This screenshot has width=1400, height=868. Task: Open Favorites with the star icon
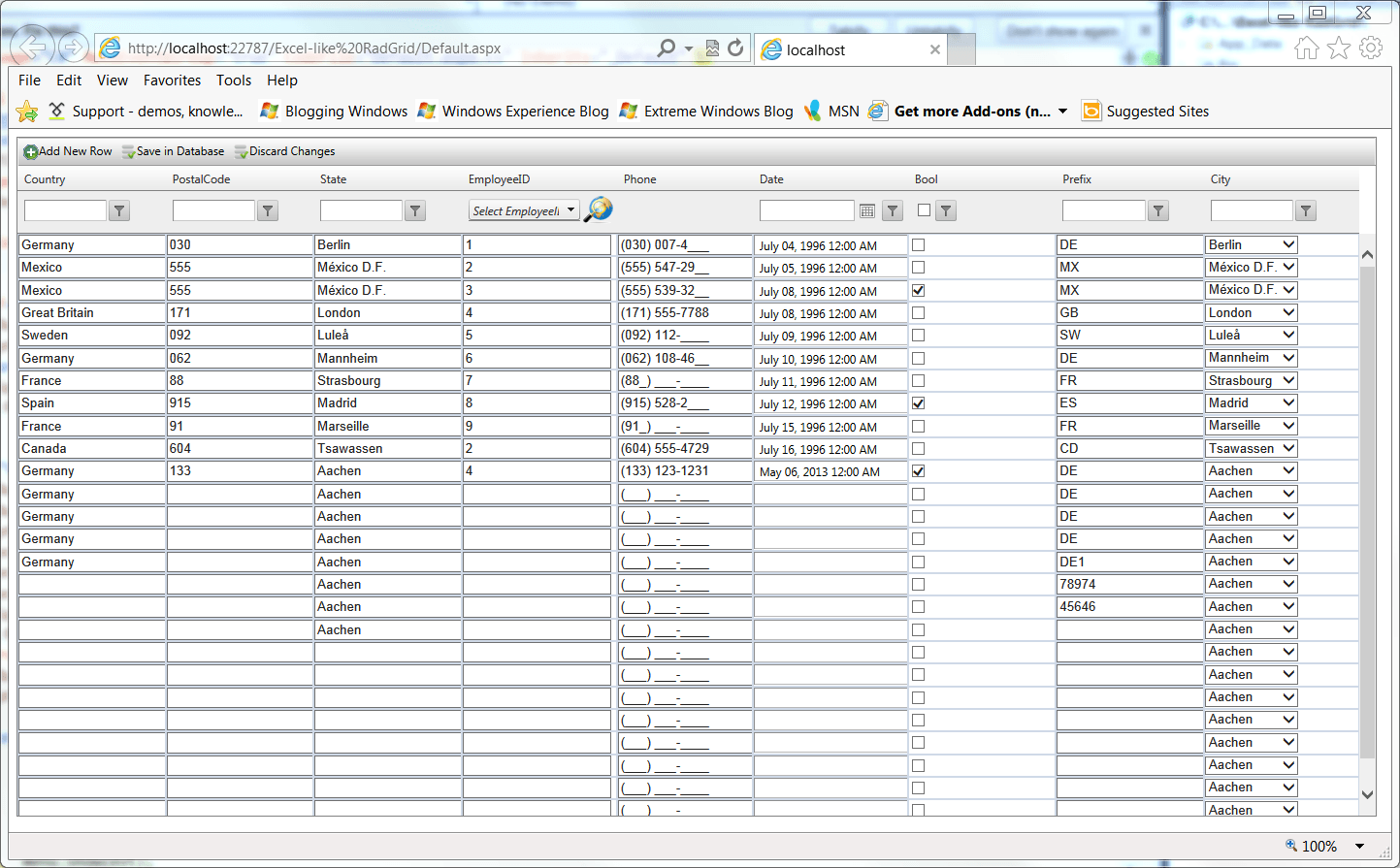tap(1339, 47)
